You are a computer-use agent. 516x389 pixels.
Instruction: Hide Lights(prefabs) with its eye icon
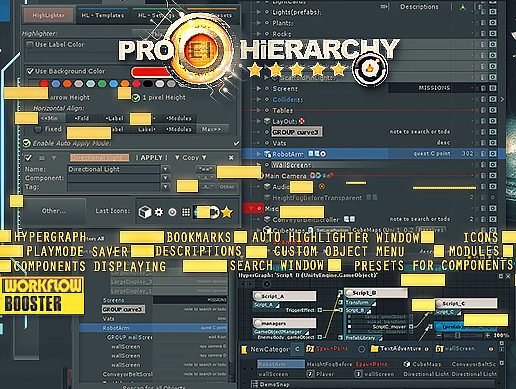[493, 12]
